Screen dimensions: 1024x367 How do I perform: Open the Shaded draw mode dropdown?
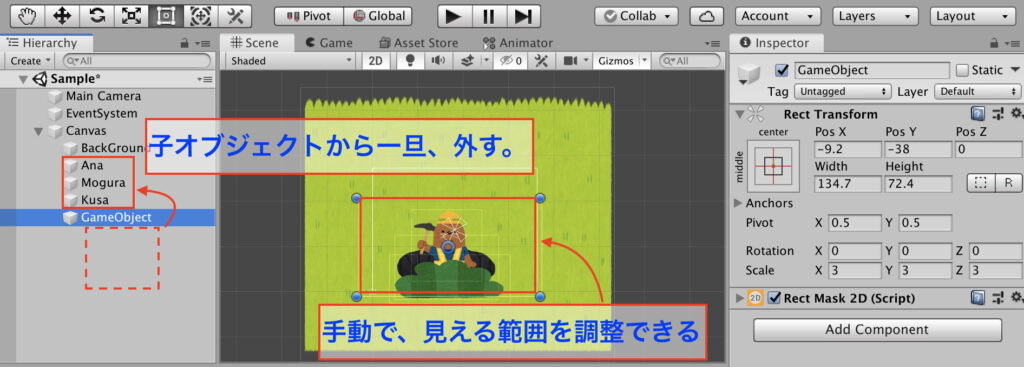(x=291, y=61)
